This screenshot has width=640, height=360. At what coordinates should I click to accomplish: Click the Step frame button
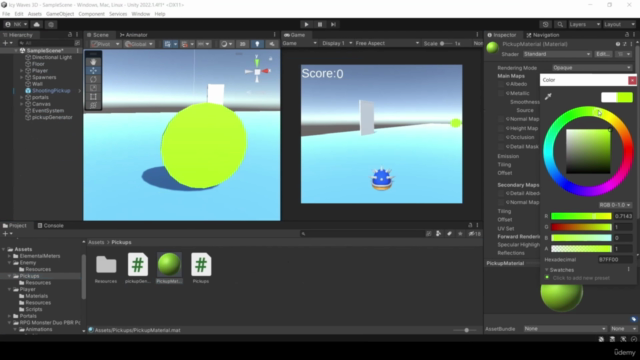click(x=333, y=24)
